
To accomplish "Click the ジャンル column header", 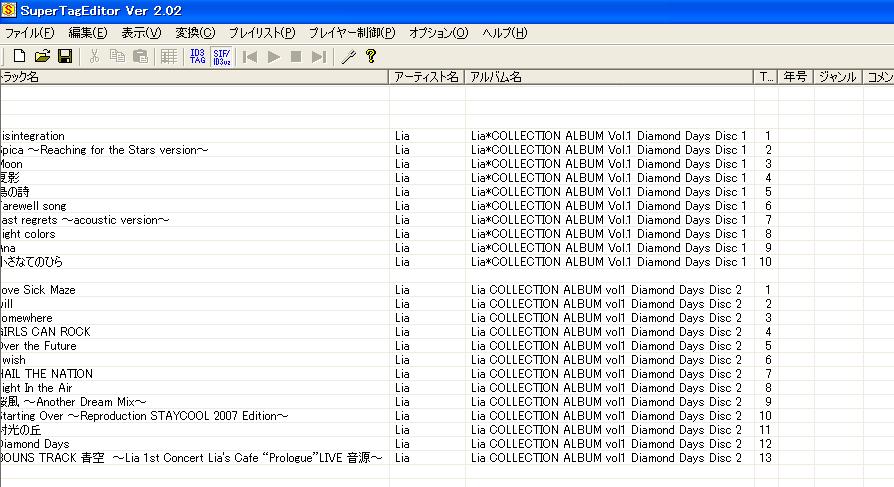I will click(x=838, y=77).
